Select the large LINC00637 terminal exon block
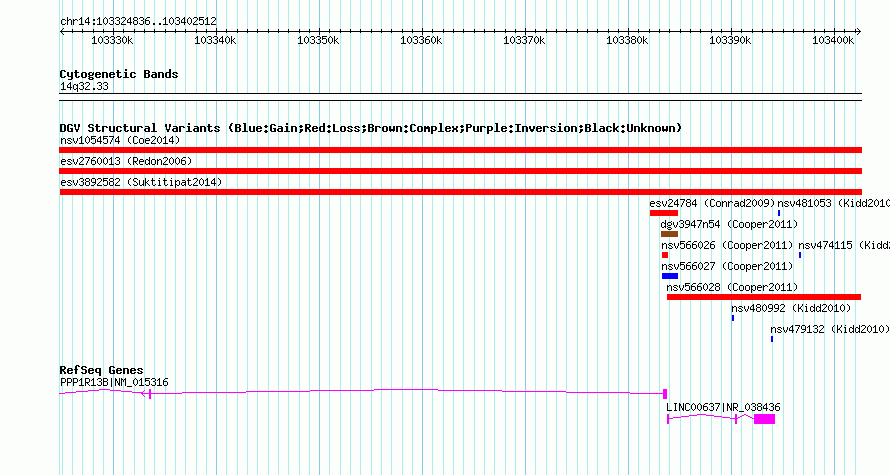 tap(765, 419)
